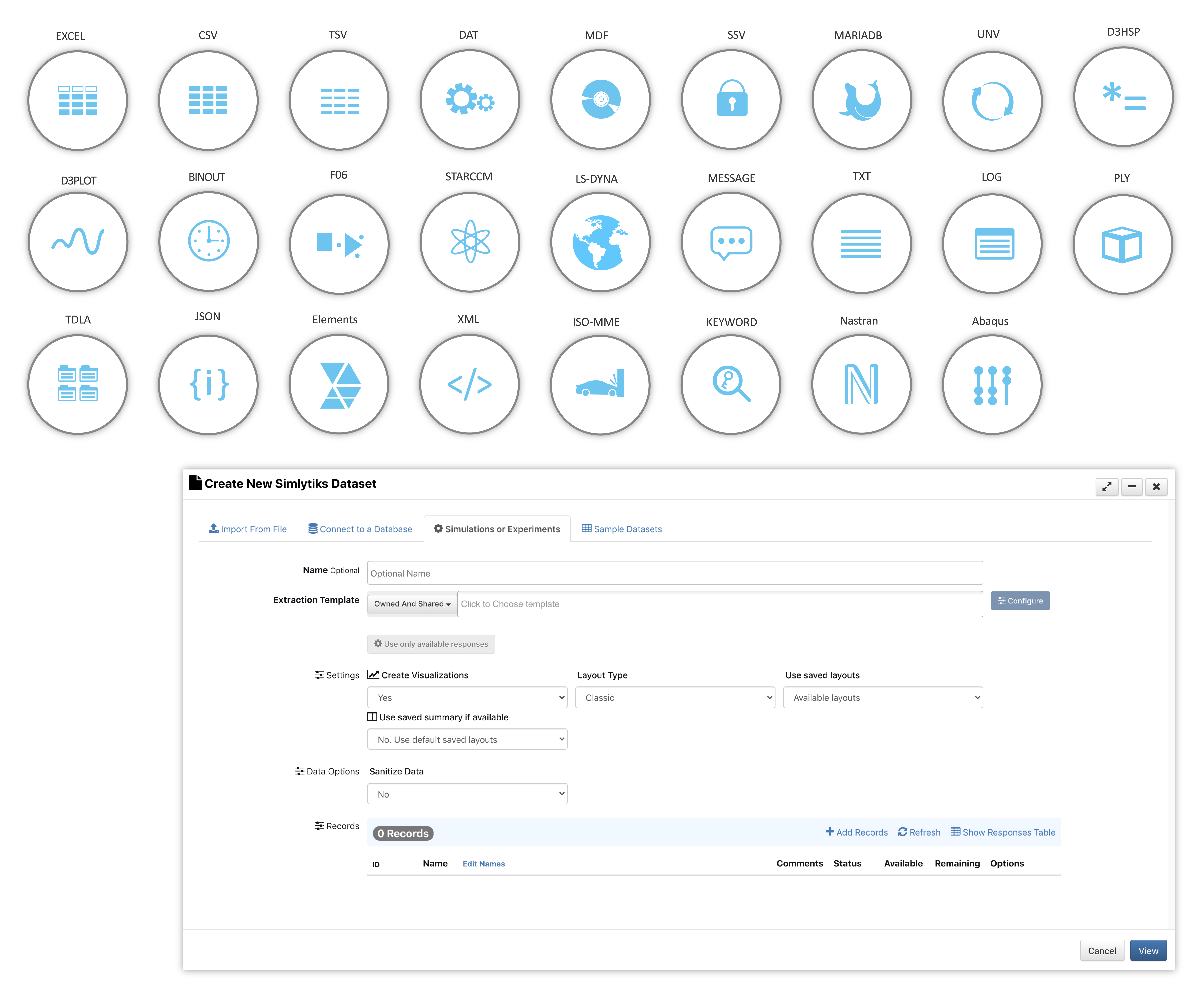Refresh the records list
This screenshot has height=1003, width=1204.
tap(919, 832)
